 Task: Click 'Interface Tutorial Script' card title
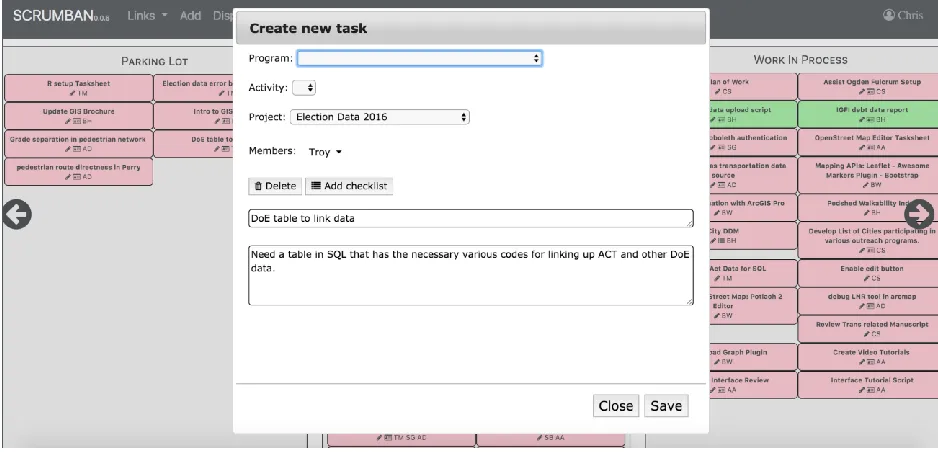coord(872,380)
